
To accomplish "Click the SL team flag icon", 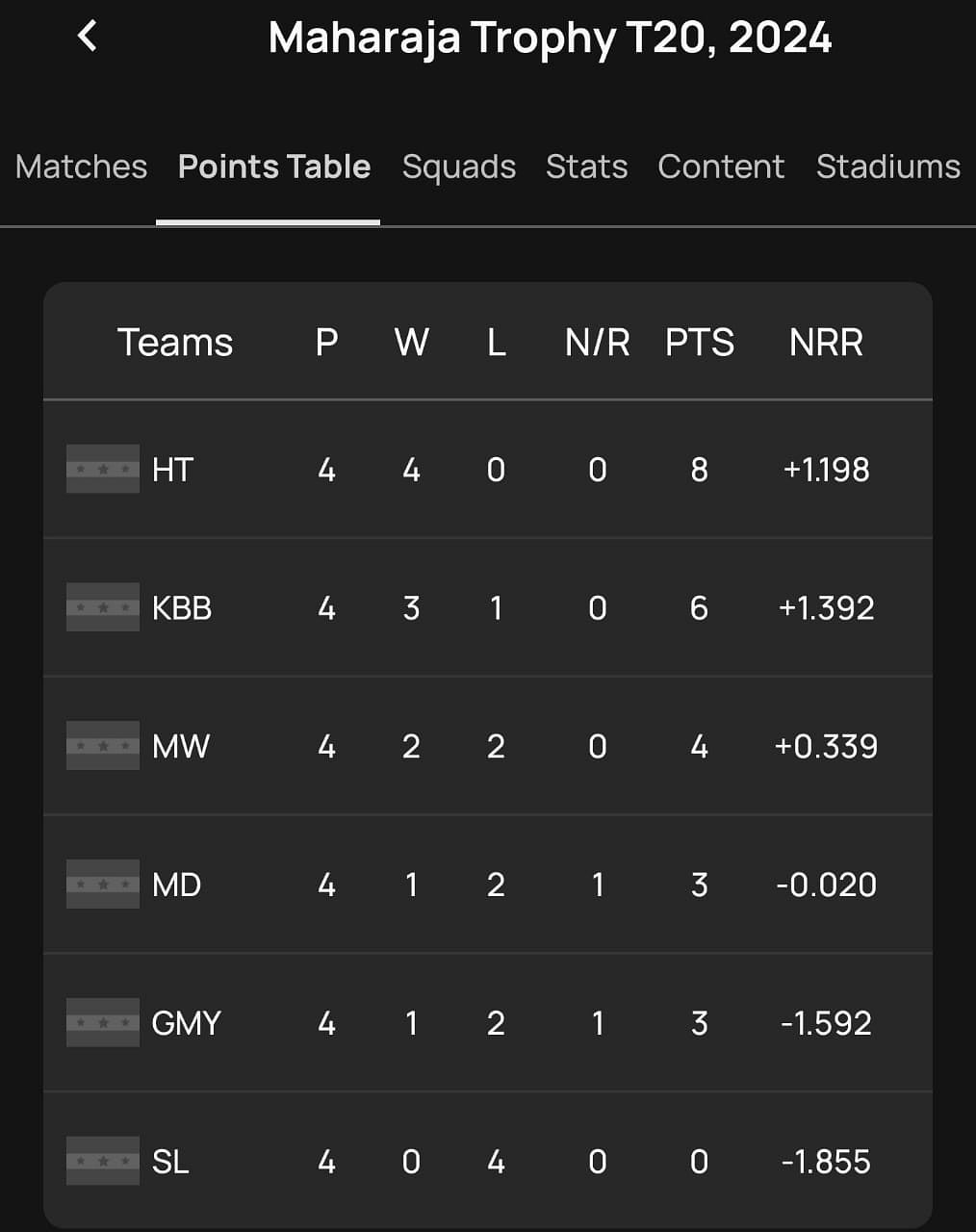I will (103, 1161).
